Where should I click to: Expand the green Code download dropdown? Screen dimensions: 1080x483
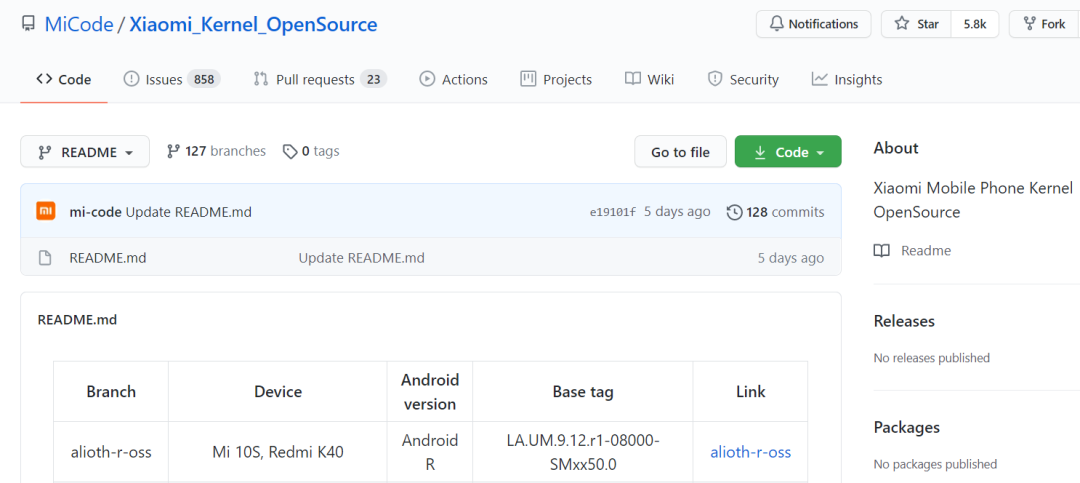(788, 152)
